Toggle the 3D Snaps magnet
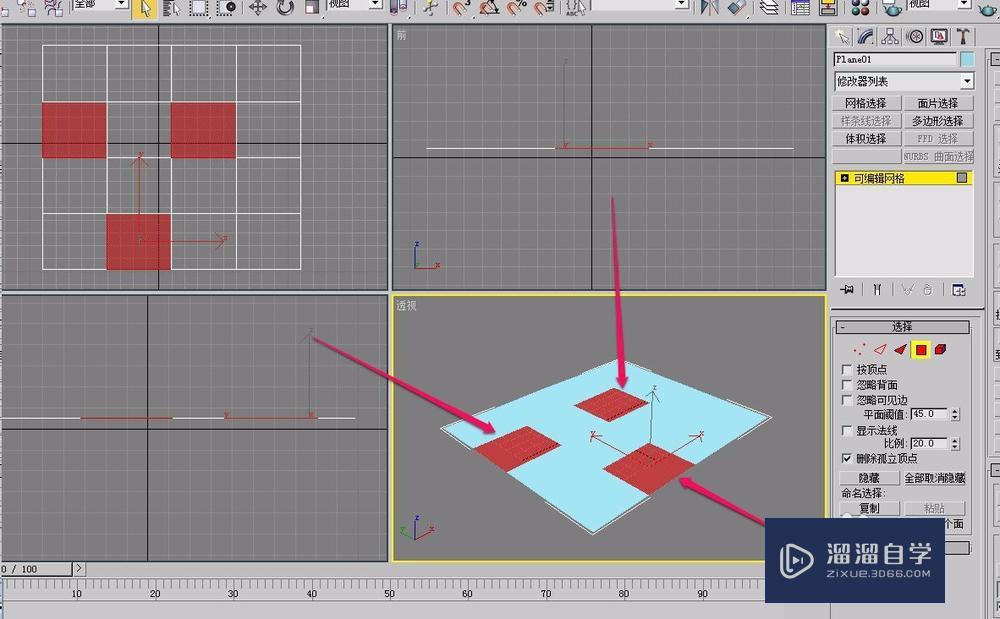Image resolution: width=1000 pixels, height=619 pixels. (x=461, y=8)
